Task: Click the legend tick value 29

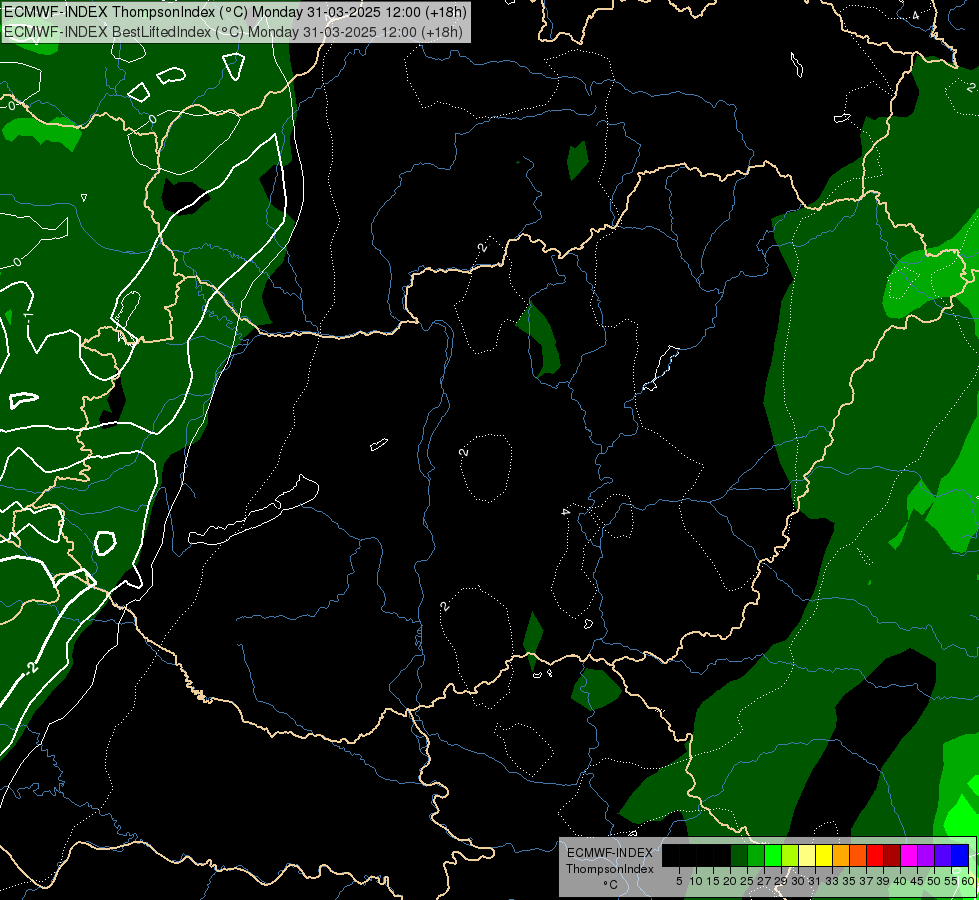Action: tap(781, 881)
